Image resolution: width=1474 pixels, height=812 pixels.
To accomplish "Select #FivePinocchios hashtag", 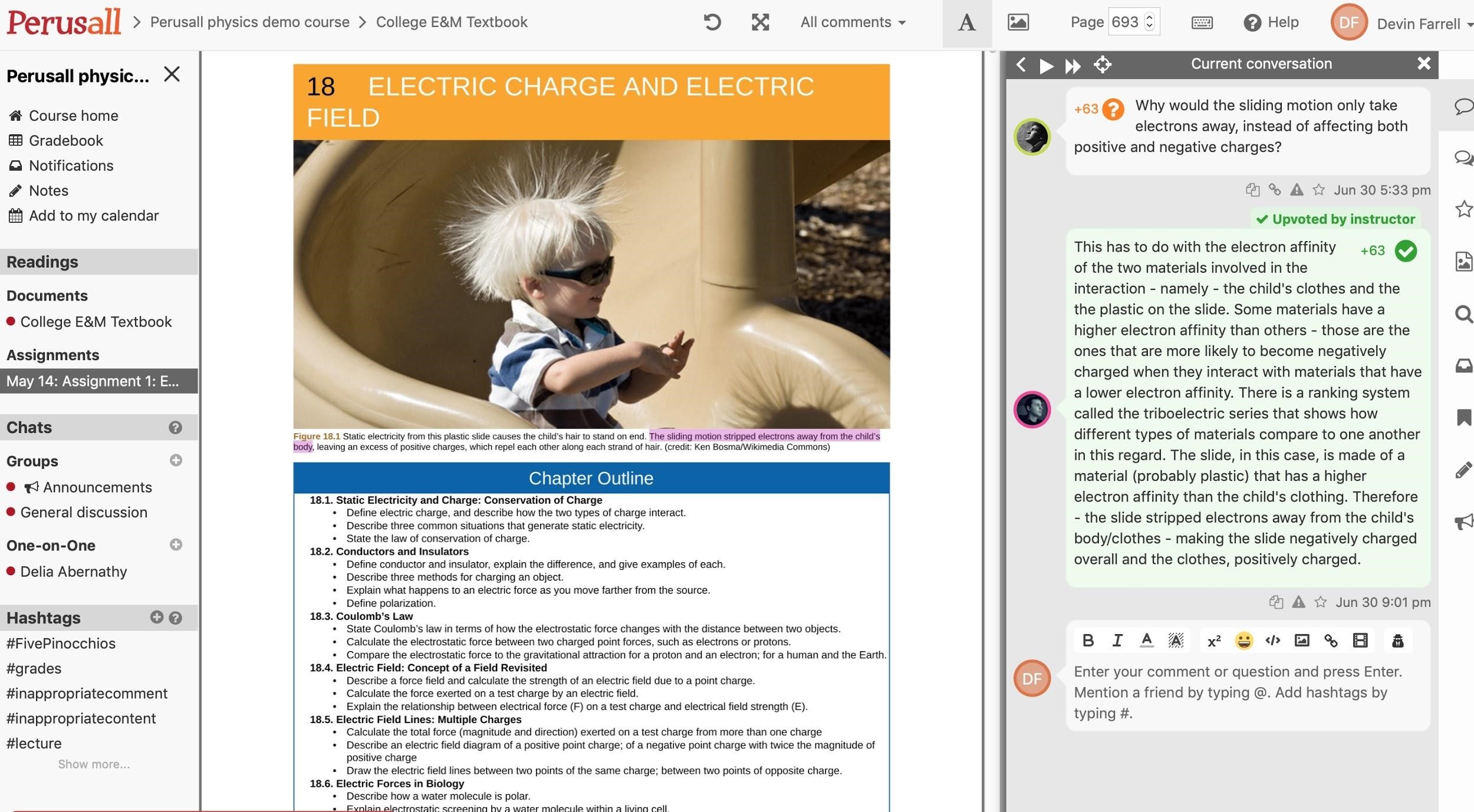I will click(61, 643).
